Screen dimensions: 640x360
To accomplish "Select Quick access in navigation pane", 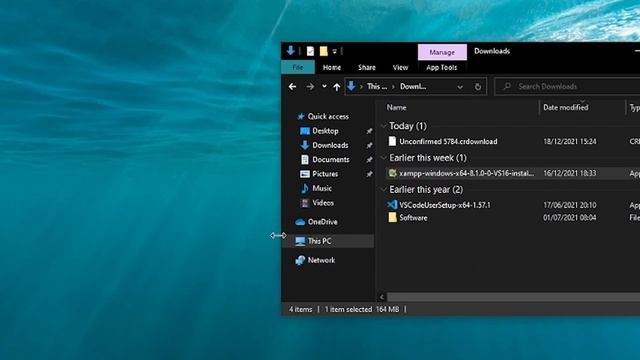I will click(x=328, y=116).
